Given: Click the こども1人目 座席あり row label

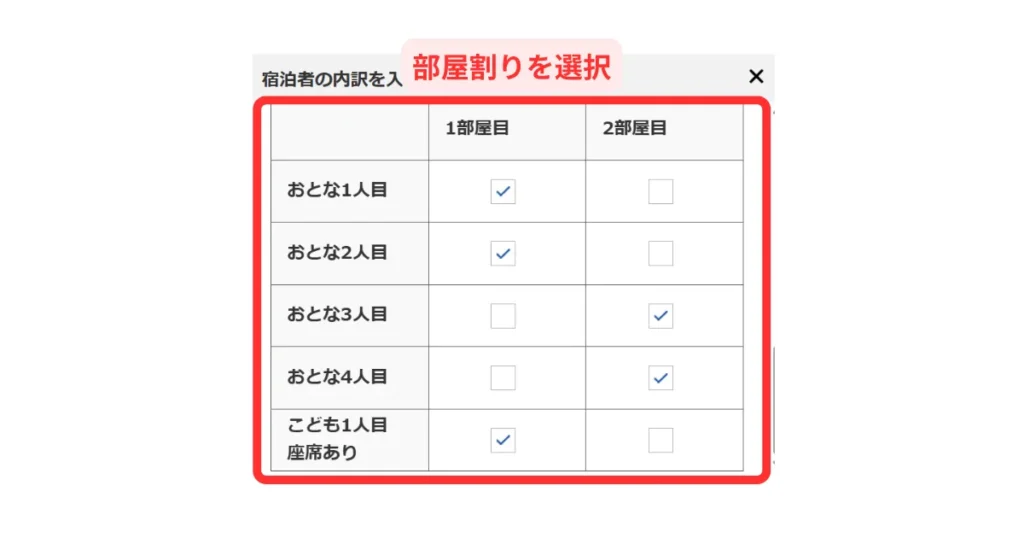Looking at the screenshot, I should click(x=337, y=439).
